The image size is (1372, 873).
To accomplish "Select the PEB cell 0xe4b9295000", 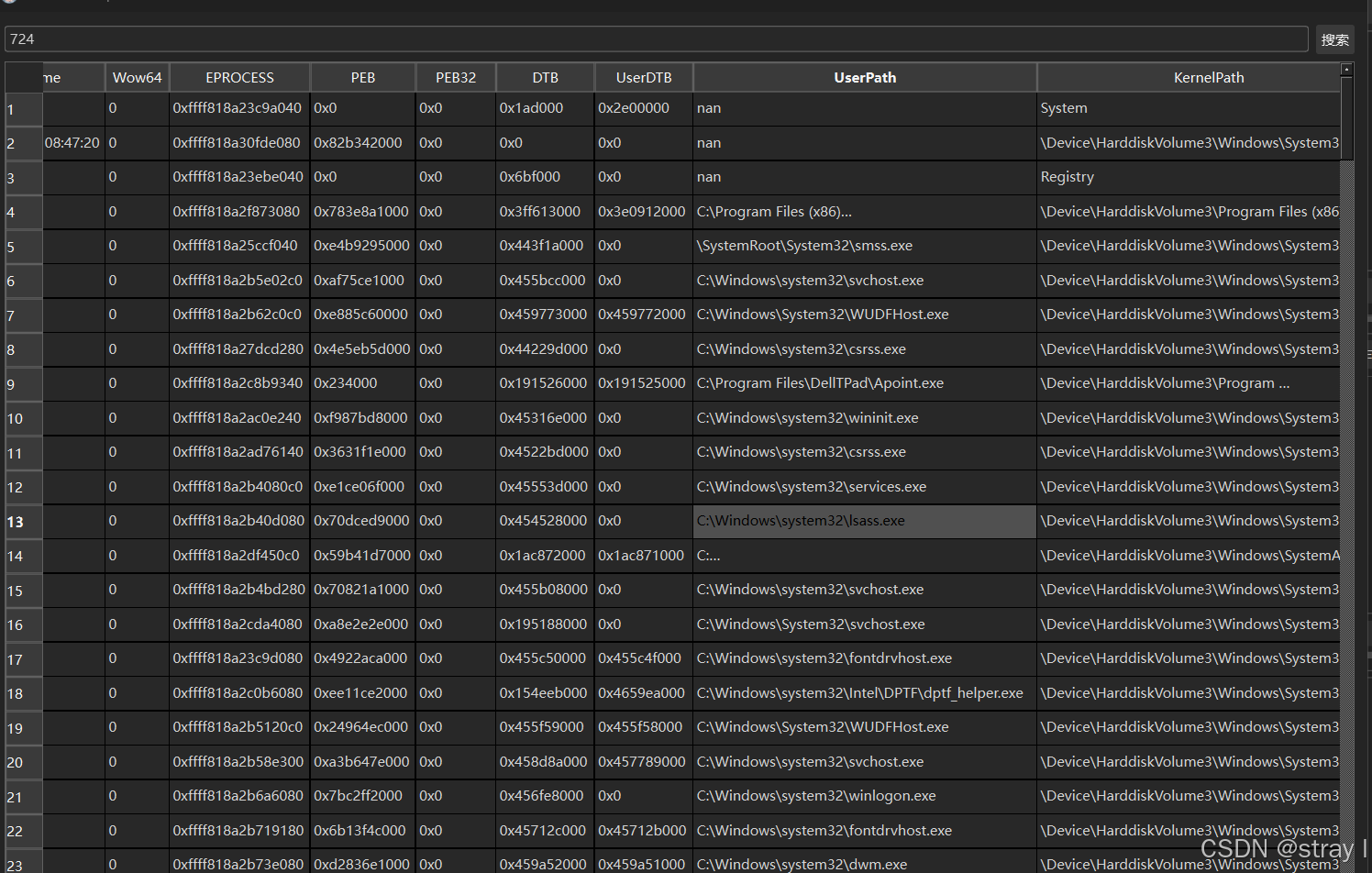I will (363, 246).
